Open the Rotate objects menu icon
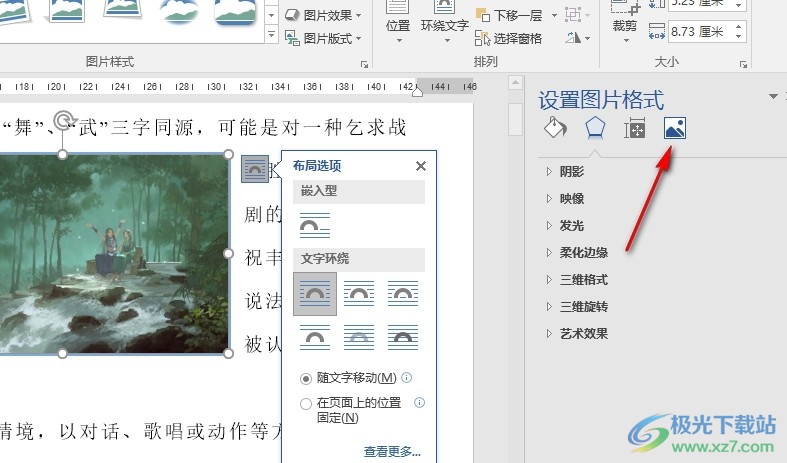Image resolution: width=787 pixels, height=463 pixels. (576, 38)
